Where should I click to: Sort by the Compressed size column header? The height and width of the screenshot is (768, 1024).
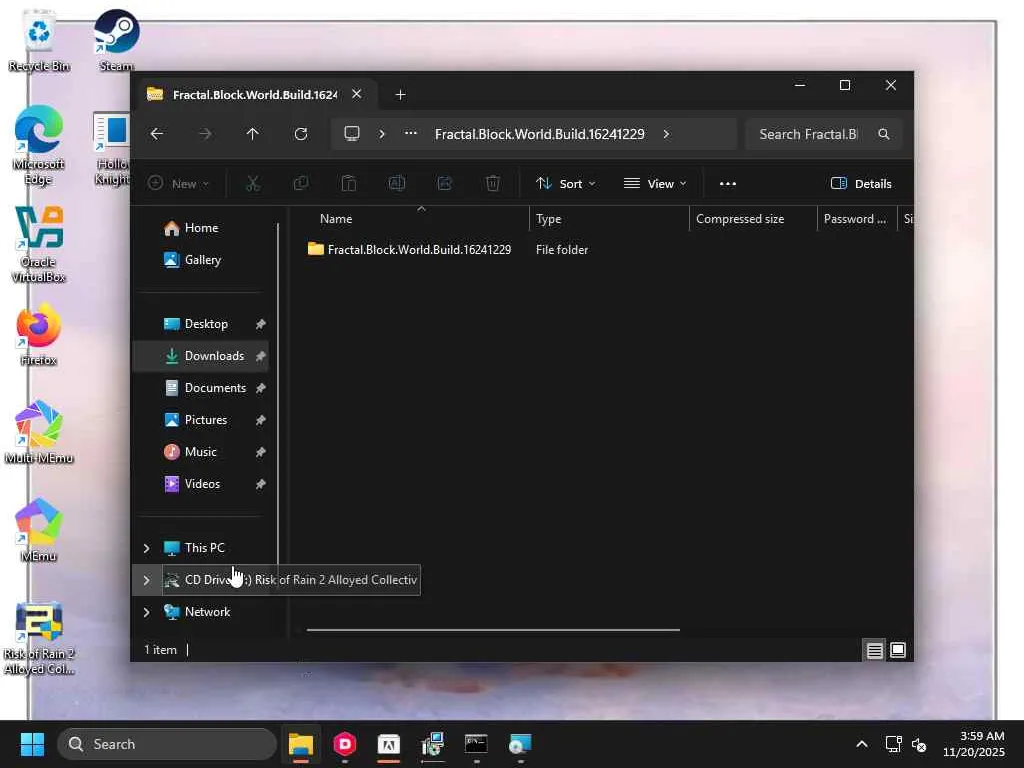click(740, 219)
